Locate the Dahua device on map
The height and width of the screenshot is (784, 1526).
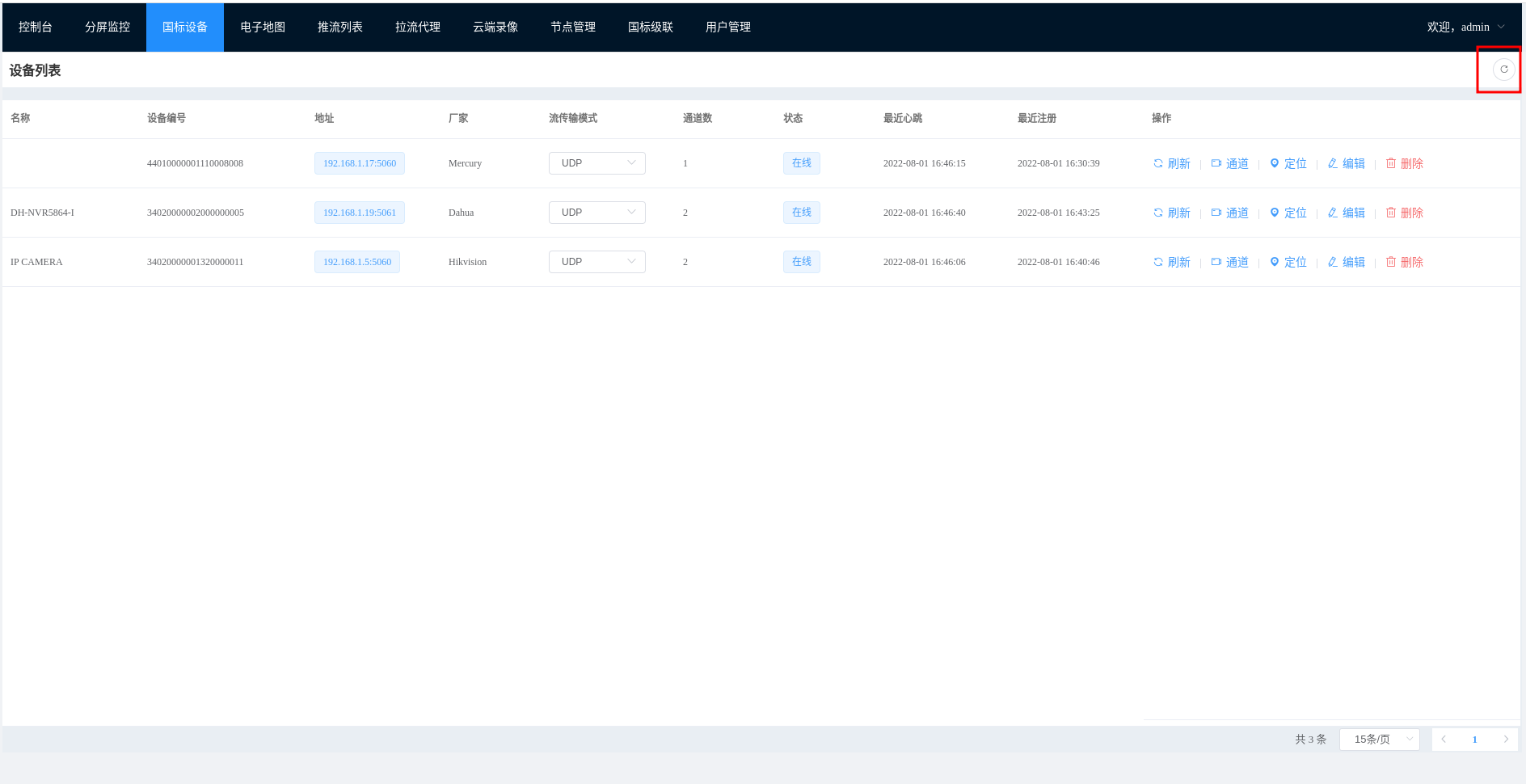1288,213
